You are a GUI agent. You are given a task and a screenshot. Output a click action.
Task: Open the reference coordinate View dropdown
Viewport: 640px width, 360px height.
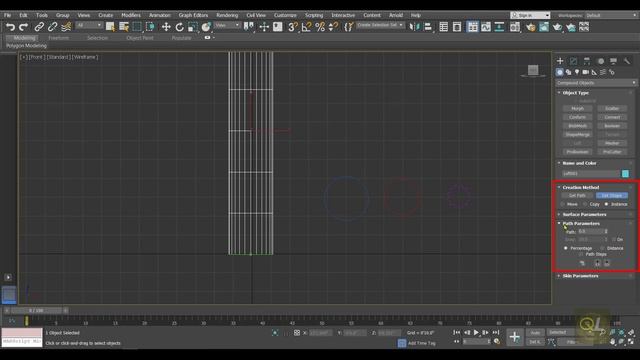pos(227,25)
